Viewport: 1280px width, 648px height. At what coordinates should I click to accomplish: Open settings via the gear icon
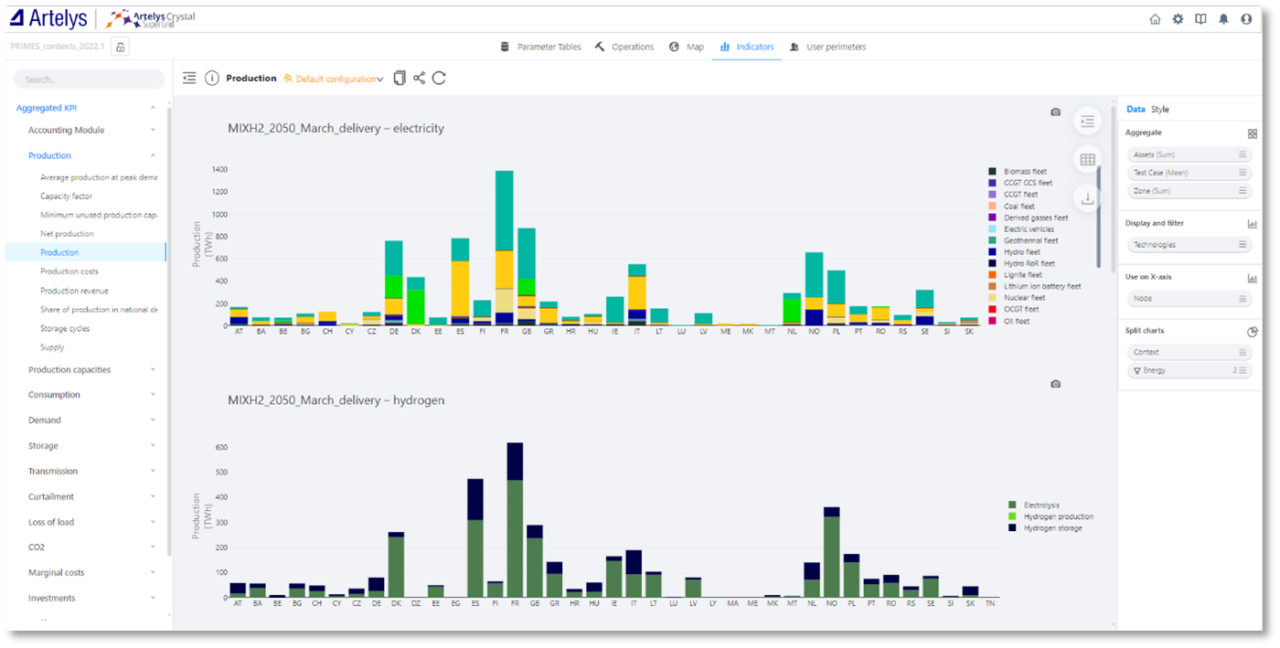pyautogui.click(x=1178, y=19)
